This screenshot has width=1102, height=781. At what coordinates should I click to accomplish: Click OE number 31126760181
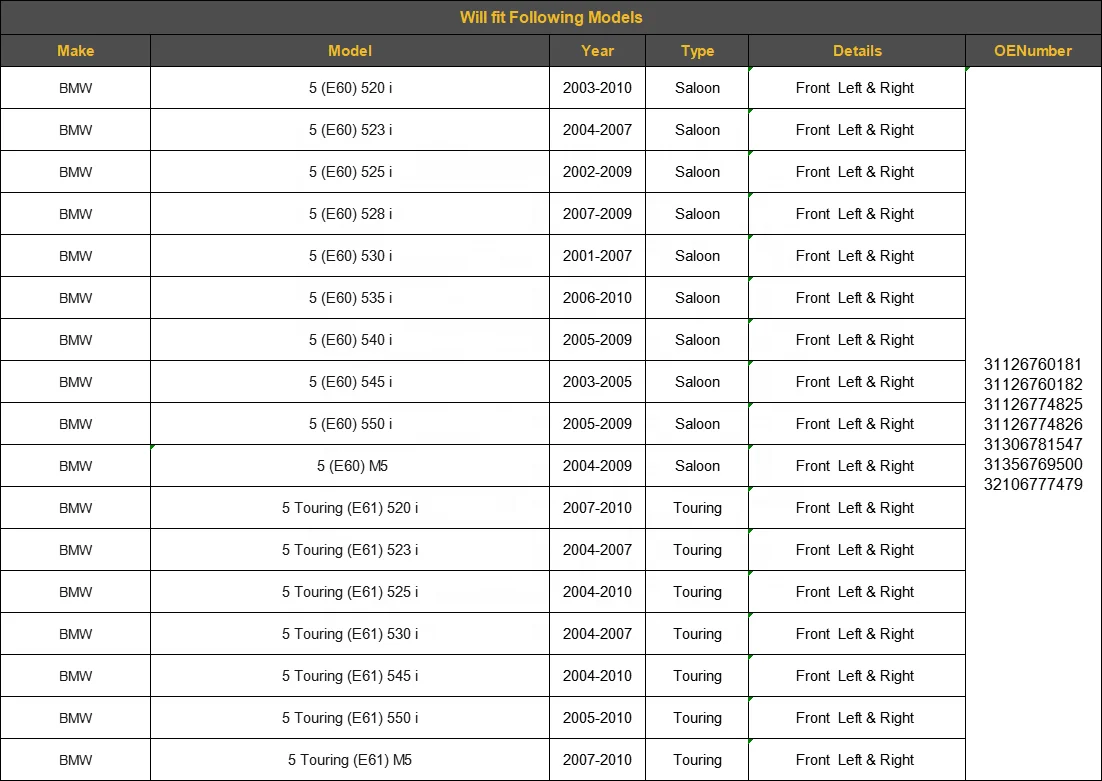point(1032,364)
